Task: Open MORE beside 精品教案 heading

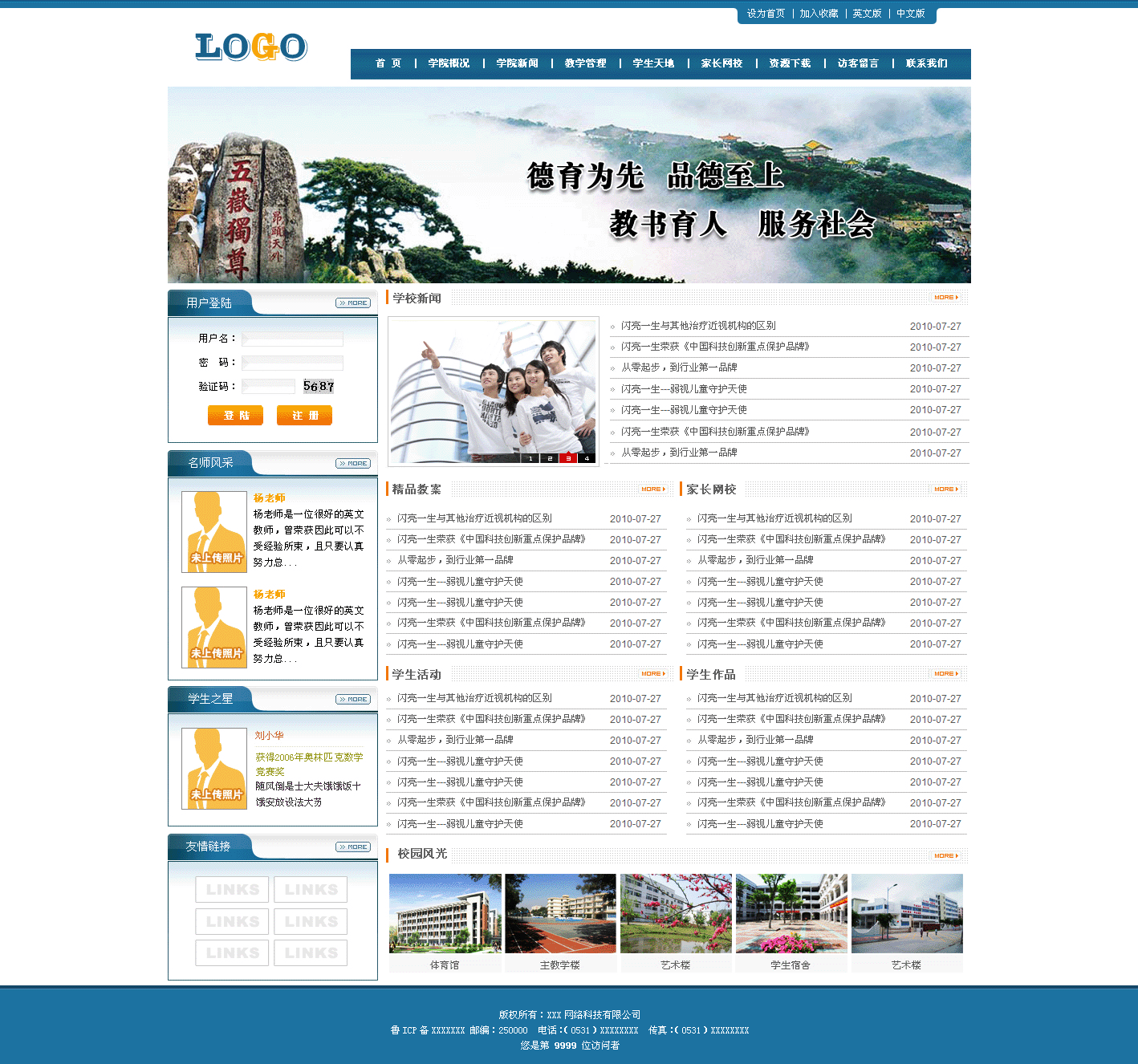Action: pyautogui.click(x=652, y=489)
